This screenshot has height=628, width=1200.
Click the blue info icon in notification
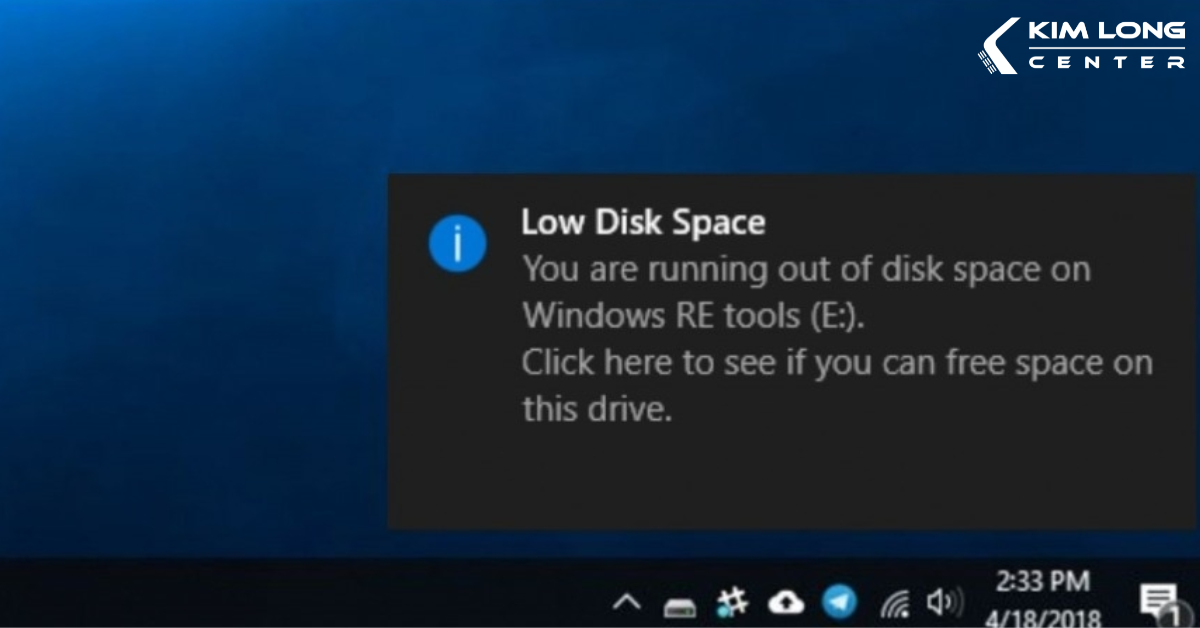[457, 243]
